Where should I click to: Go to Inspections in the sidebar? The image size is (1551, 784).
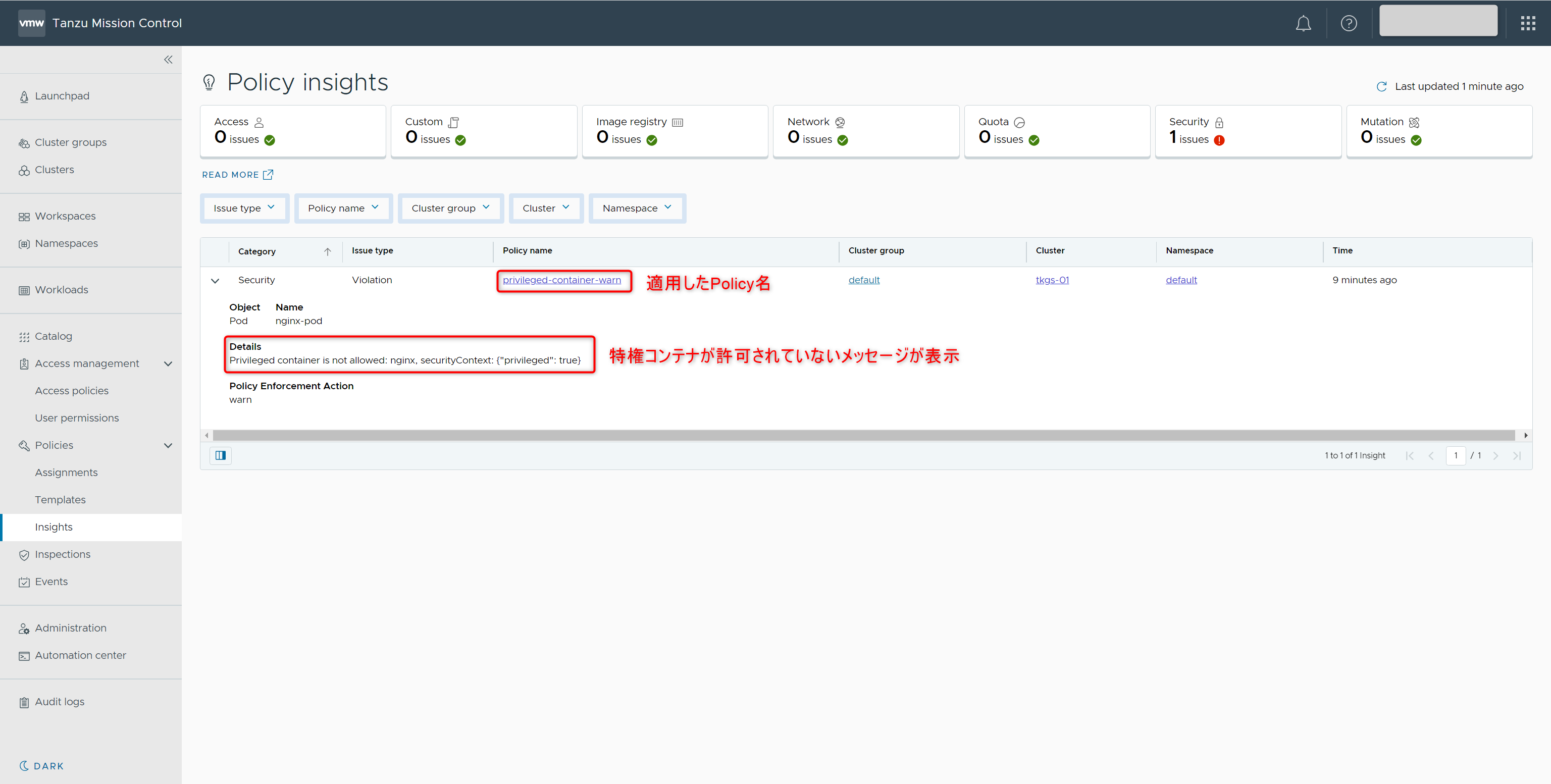click(x=63, y=554)
